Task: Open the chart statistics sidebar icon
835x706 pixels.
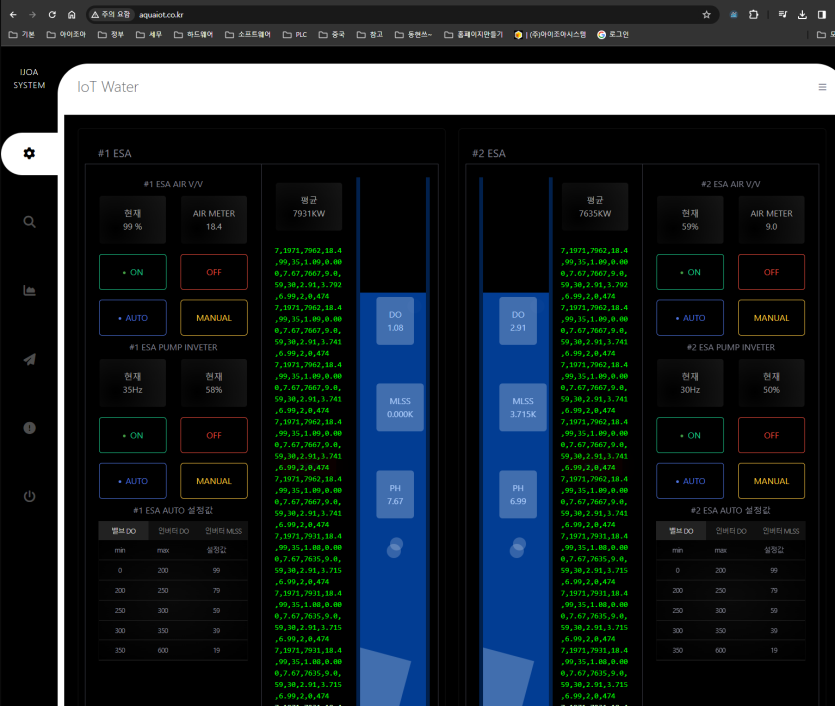Action: point(29,290)
